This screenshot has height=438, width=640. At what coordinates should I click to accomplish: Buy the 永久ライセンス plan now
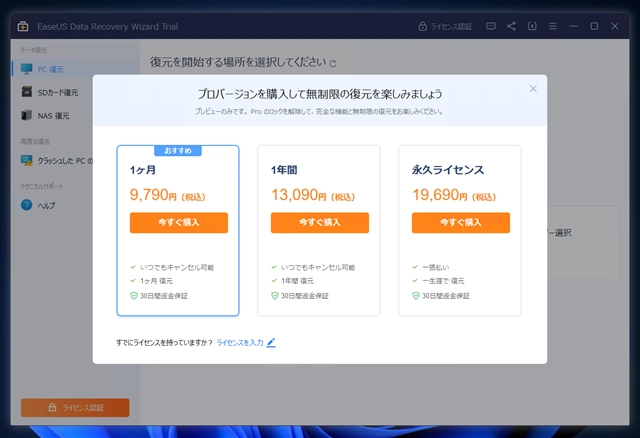coord(460,222)
